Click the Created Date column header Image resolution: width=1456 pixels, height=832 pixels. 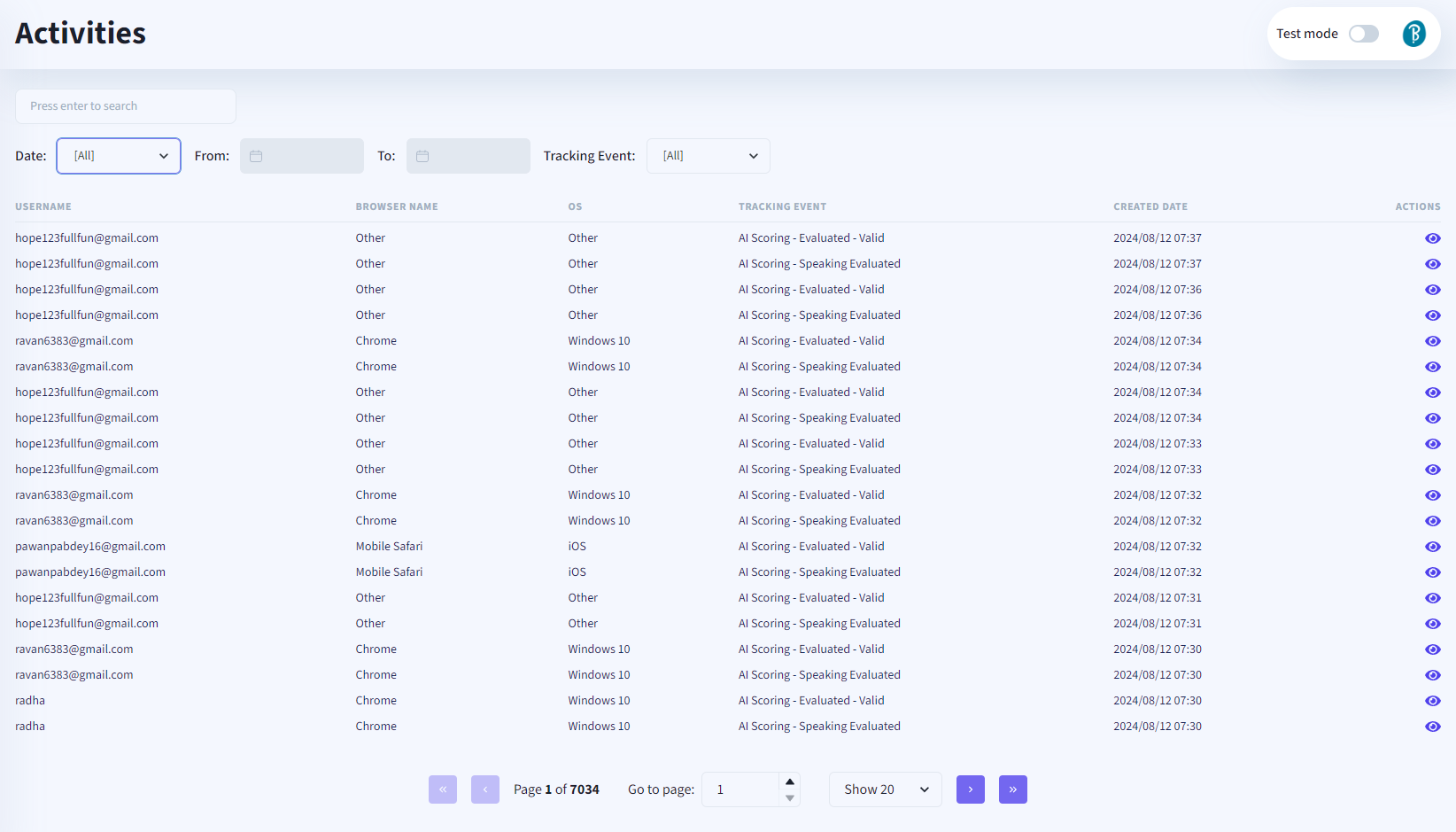pyautogui.click(x=1150, y=206)
